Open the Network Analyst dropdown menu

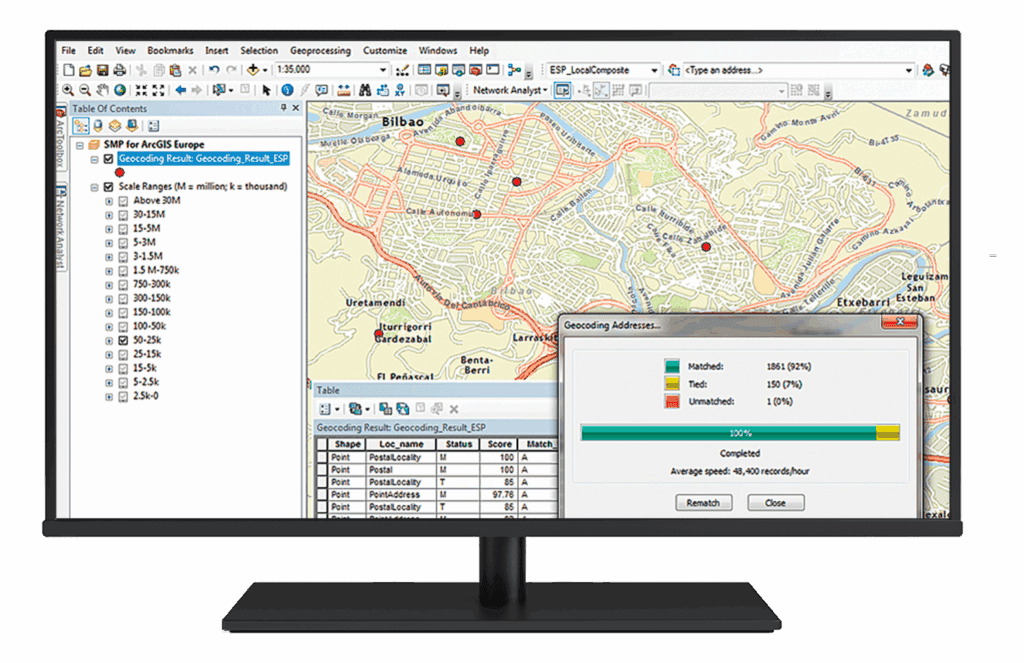pyautogui.click(x=510, y=90)
